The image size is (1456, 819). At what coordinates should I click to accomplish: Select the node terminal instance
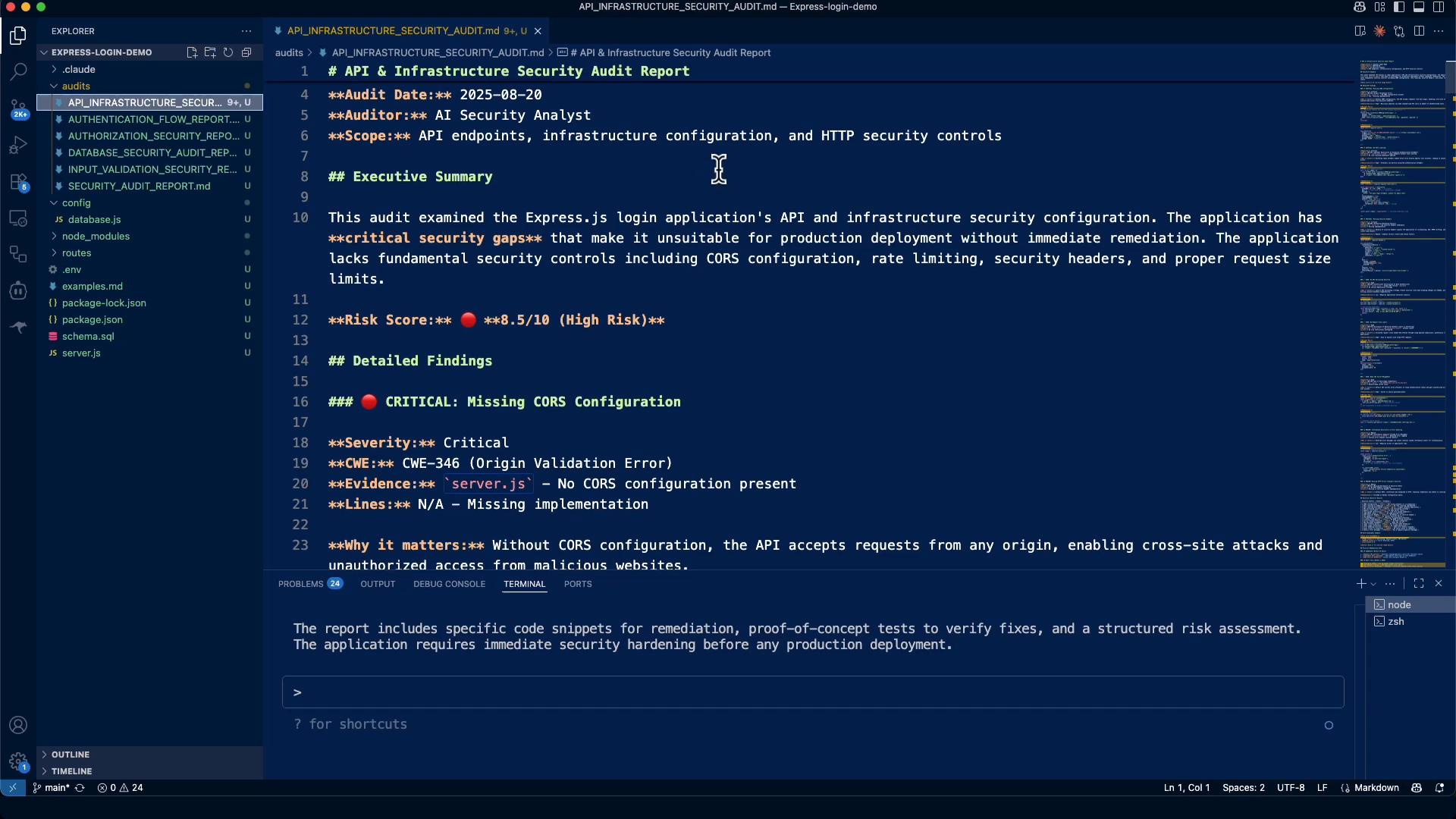tap(1410, 604)
